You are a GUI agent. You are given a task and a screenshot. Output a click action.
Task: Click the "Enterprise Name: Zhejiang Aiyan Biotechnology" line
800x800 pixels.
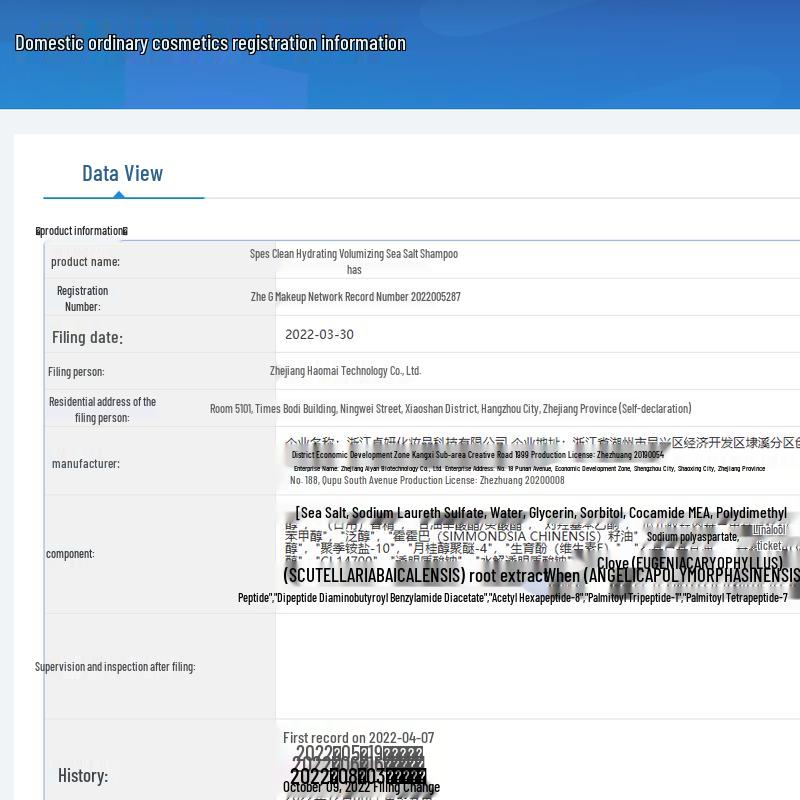point(529,468)
